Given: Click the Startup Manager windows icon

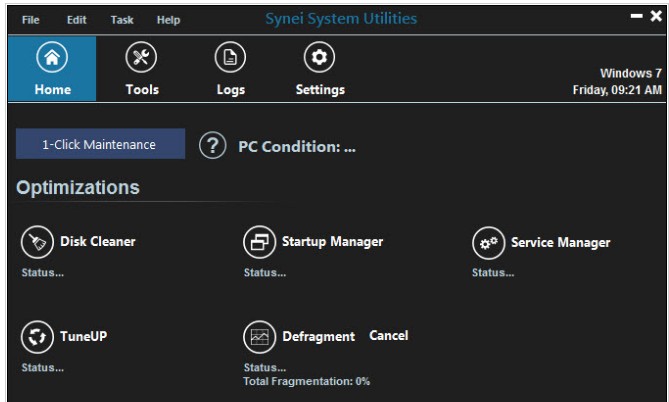Looking at the screenshot, I should pyautogui.click(x=259, y=242).
